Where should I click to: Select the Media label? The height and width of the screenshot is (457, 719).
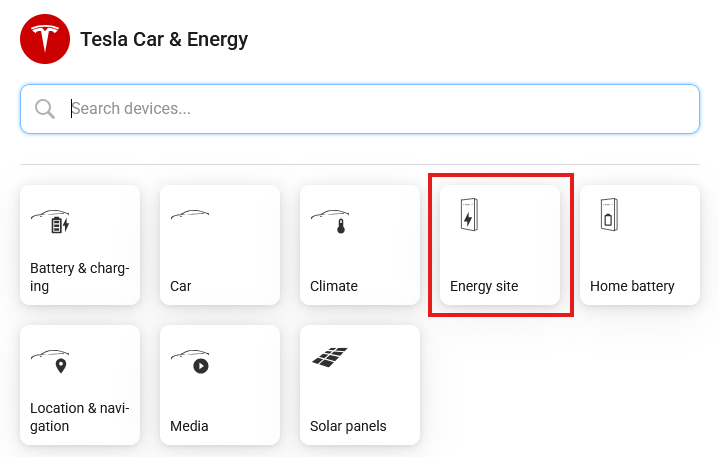(189, 426)
